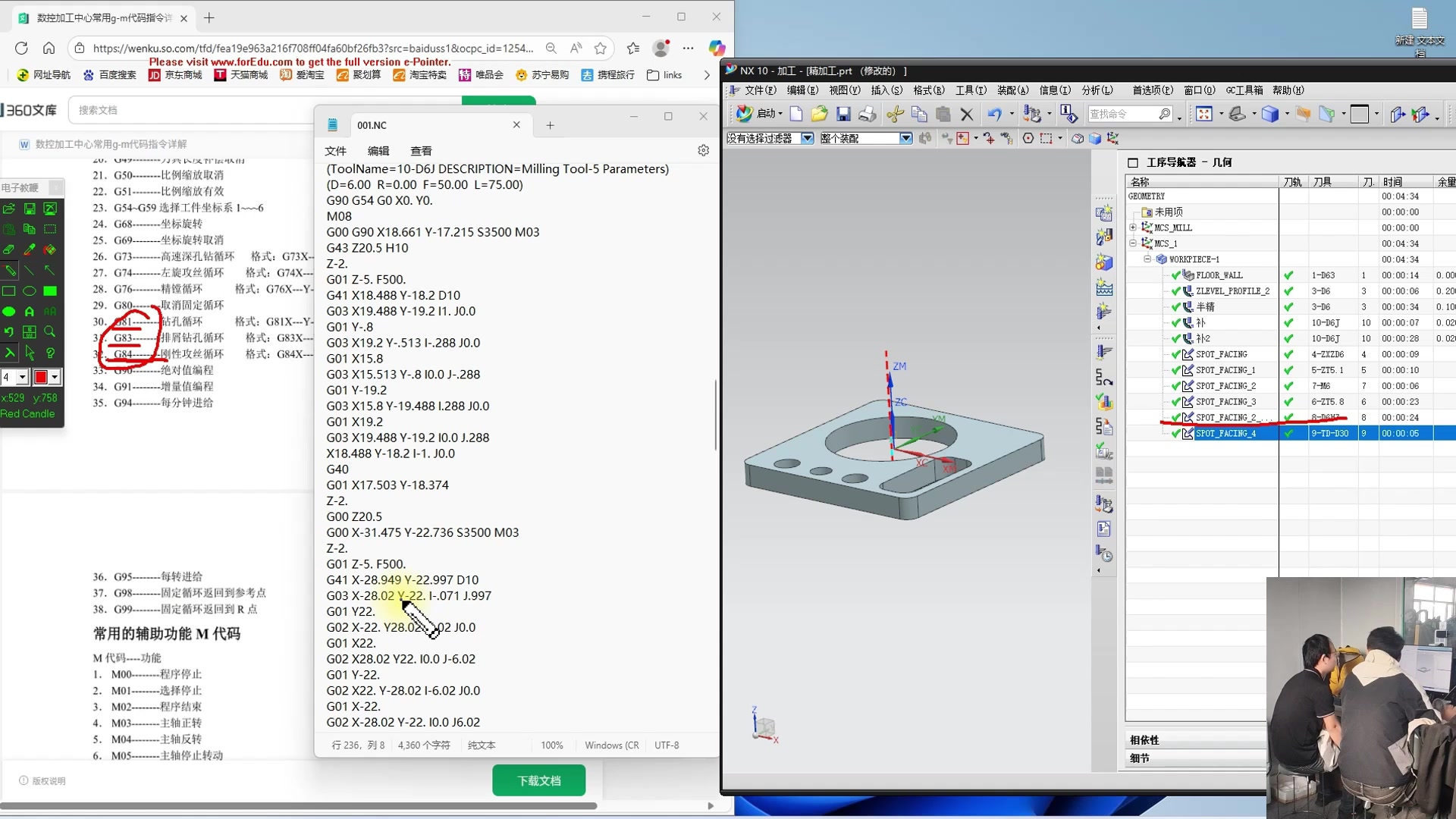Click the NX fit view icon
The width and height of the screenshot is (1456, 819).
[1203, 114]
